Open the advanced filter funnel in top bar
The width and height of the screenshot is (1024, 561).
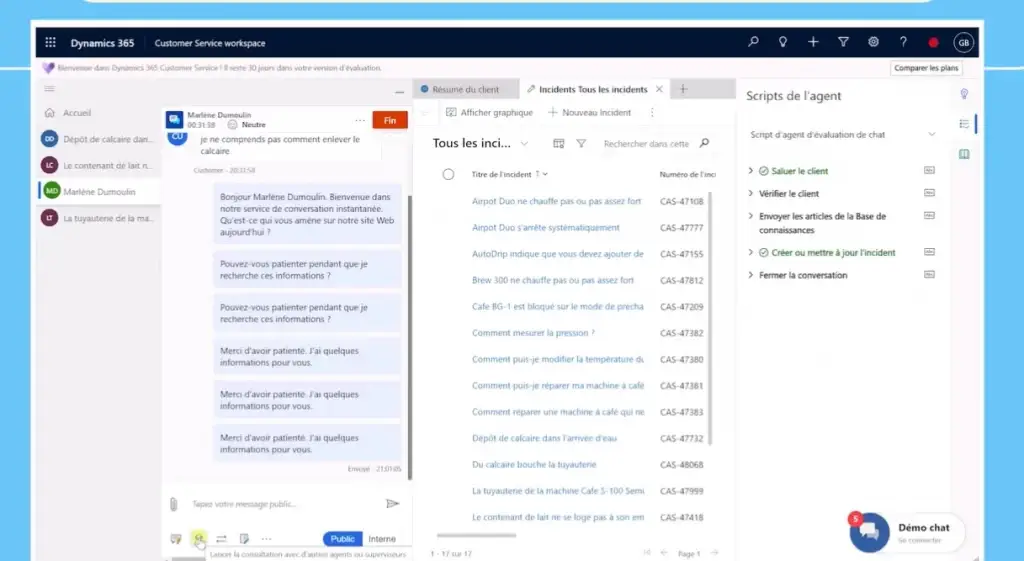coord(843,42)
